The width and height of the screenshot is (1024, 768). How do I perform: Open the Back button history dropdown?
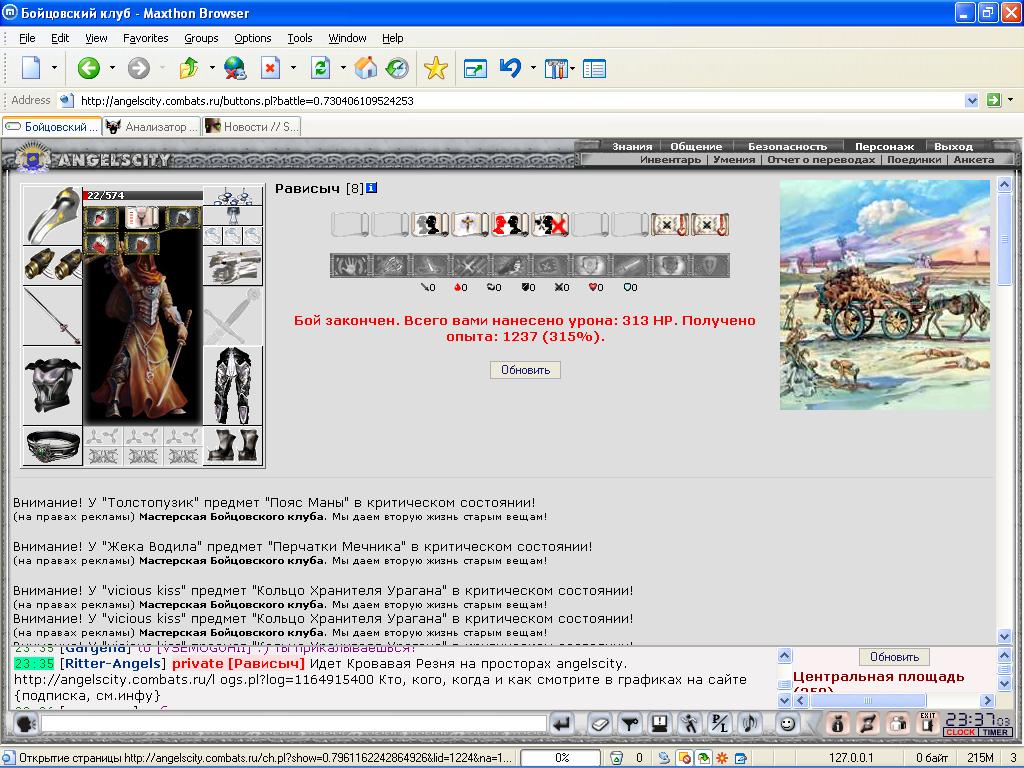pyautogui.click(x=112, y=67)
